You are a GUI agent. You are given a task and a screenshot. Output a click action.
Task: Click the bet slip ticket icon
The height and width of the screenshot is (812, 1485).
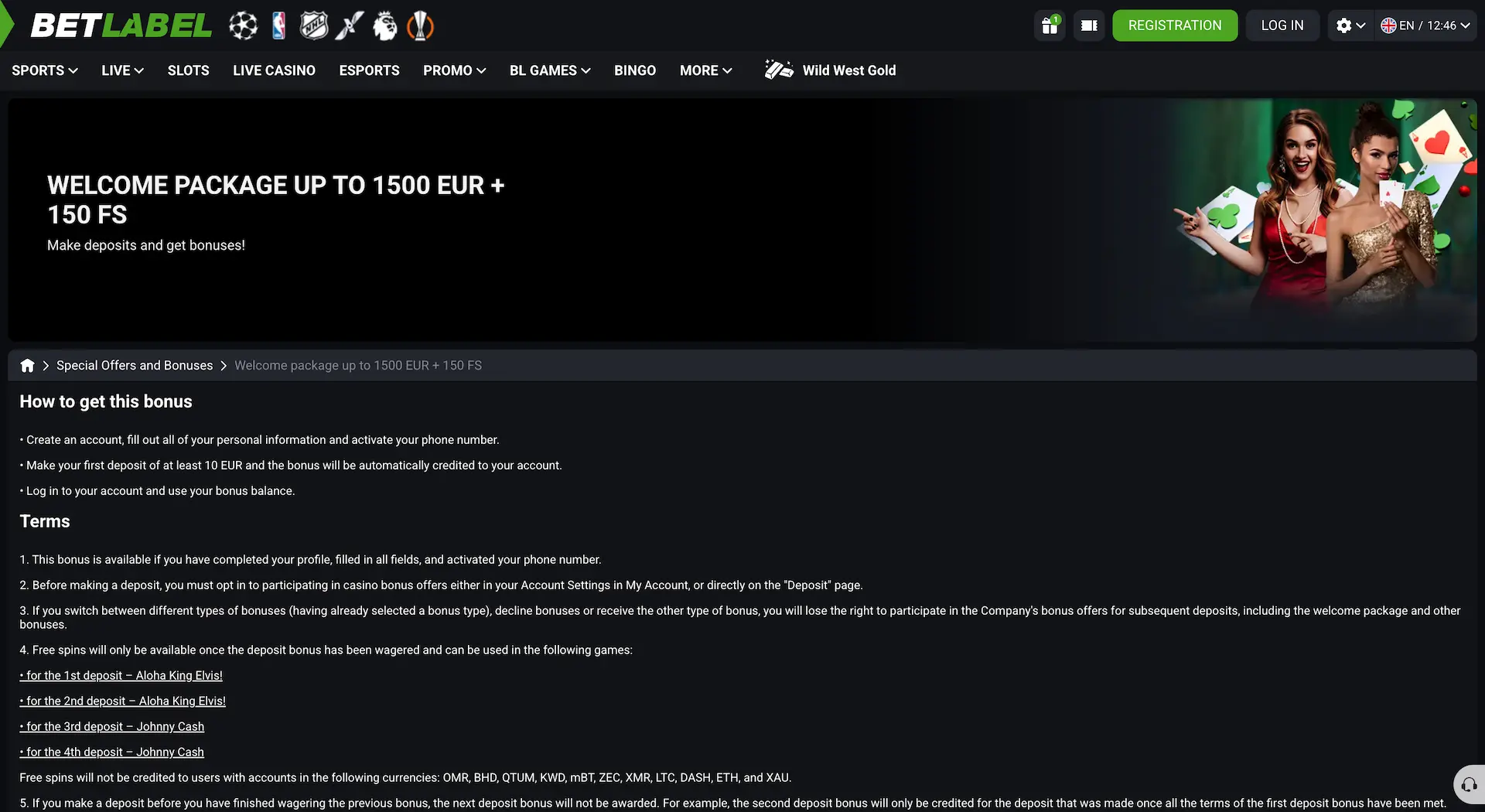(x=1089, y=26)
